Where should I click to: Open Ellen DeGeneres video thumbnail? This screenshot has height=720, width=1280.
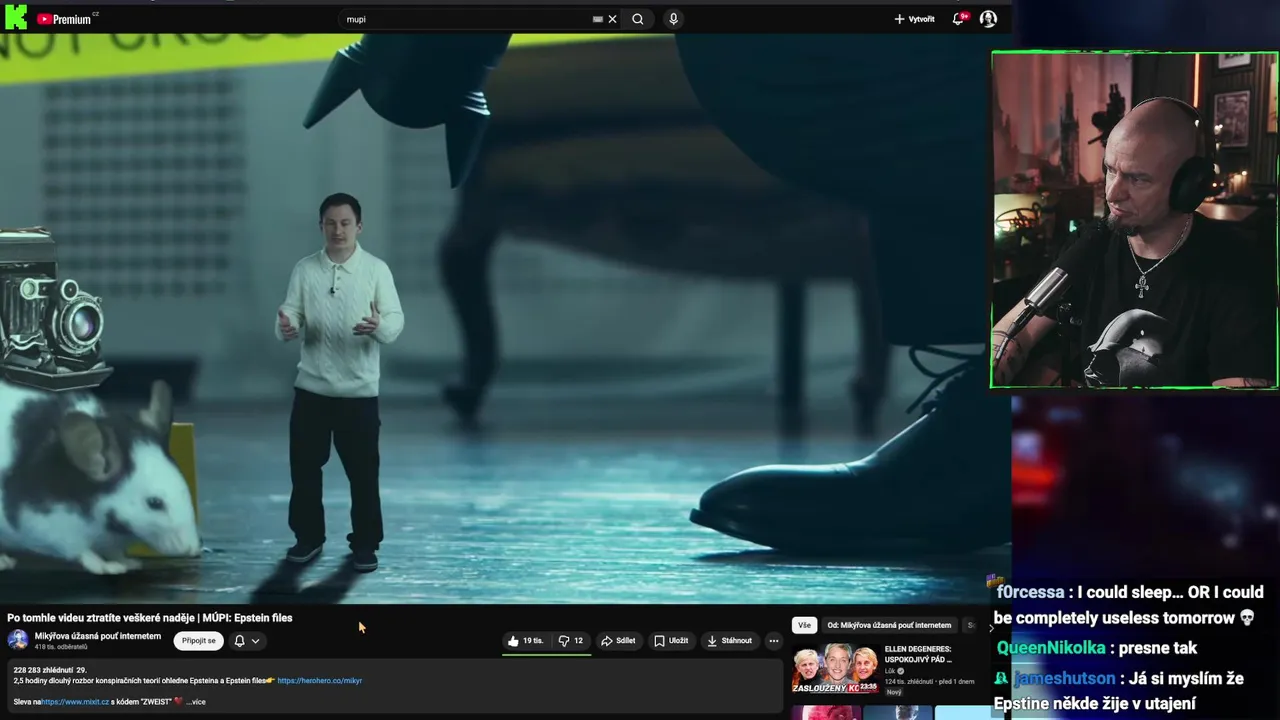pyautogui.click(x=836, y=668)
